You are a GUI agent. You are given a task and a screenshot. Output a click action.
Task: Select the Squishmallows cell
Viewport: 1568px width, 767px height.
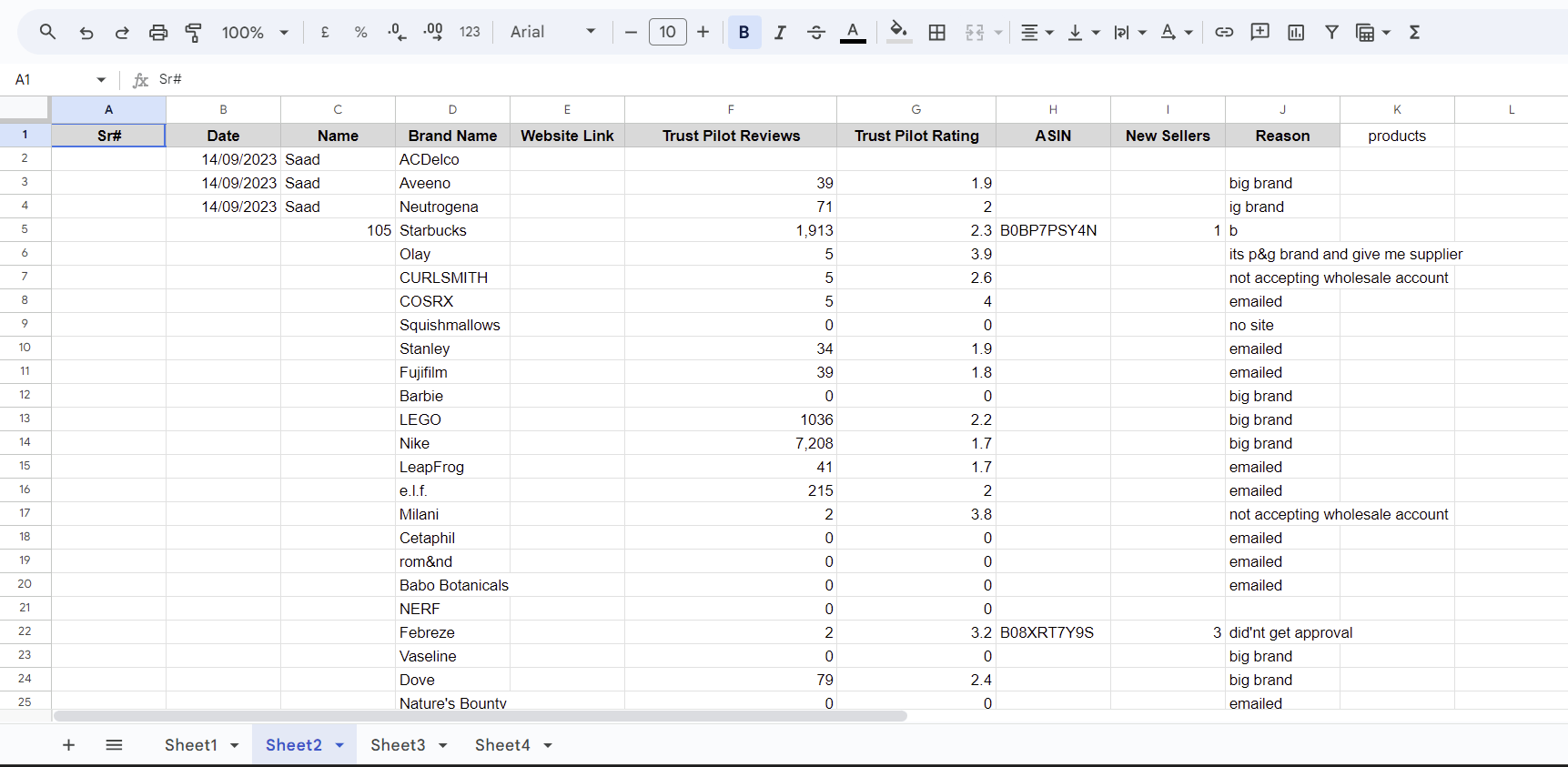pos(452,325)
